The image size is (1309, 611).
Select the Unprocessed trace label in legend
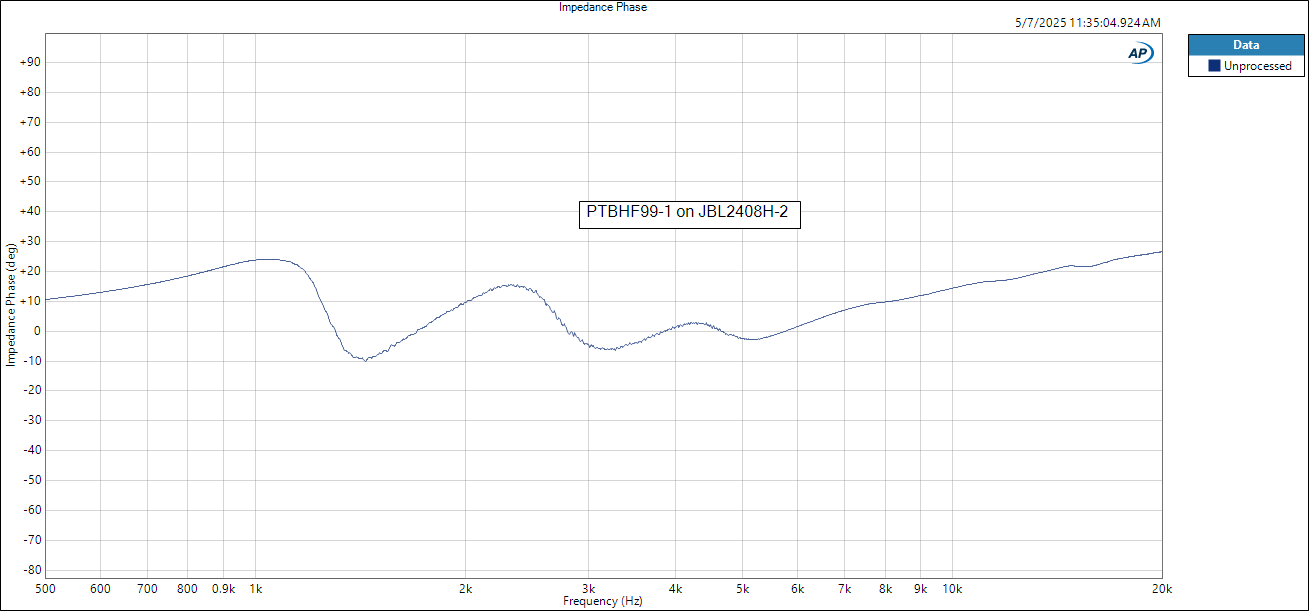point(1257,66)
